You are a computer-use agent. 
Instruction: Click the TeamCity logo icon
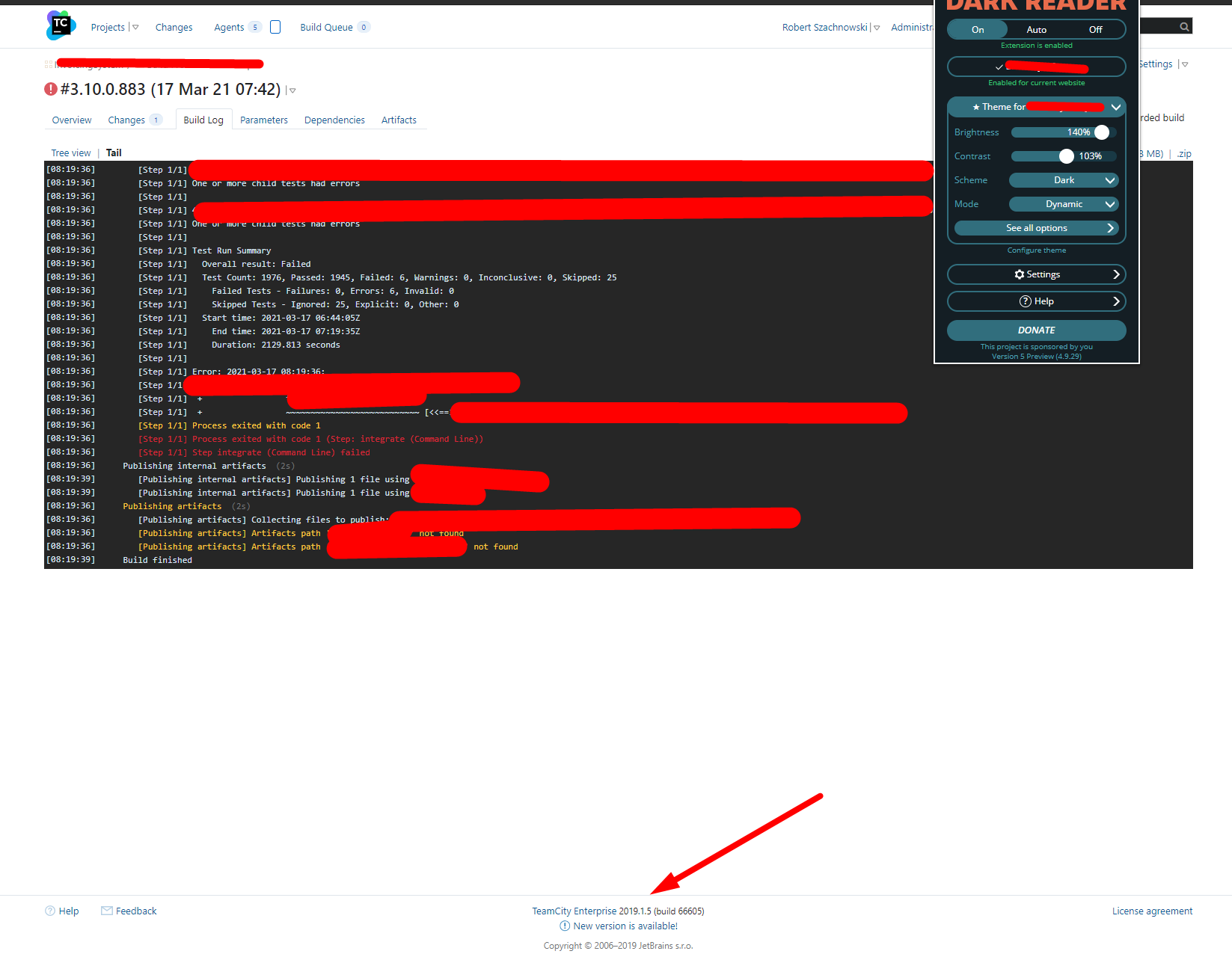point(60,25)
